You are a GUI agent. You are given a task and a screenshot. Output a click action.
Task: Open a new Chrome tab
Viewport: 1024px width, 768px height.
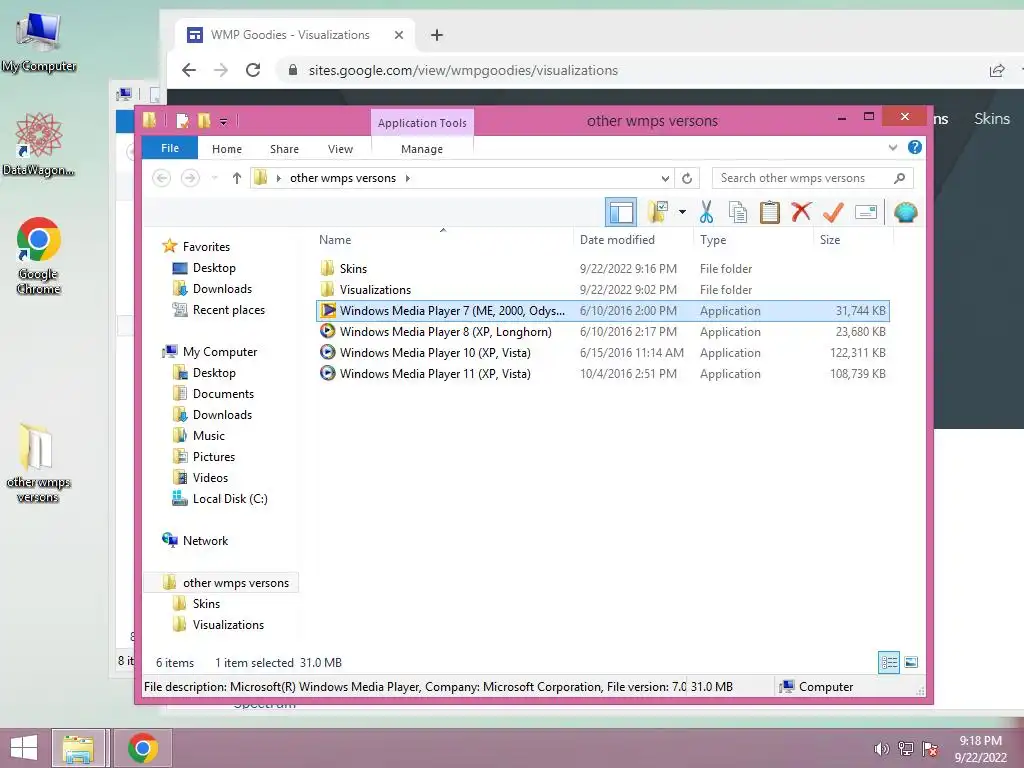437,35
